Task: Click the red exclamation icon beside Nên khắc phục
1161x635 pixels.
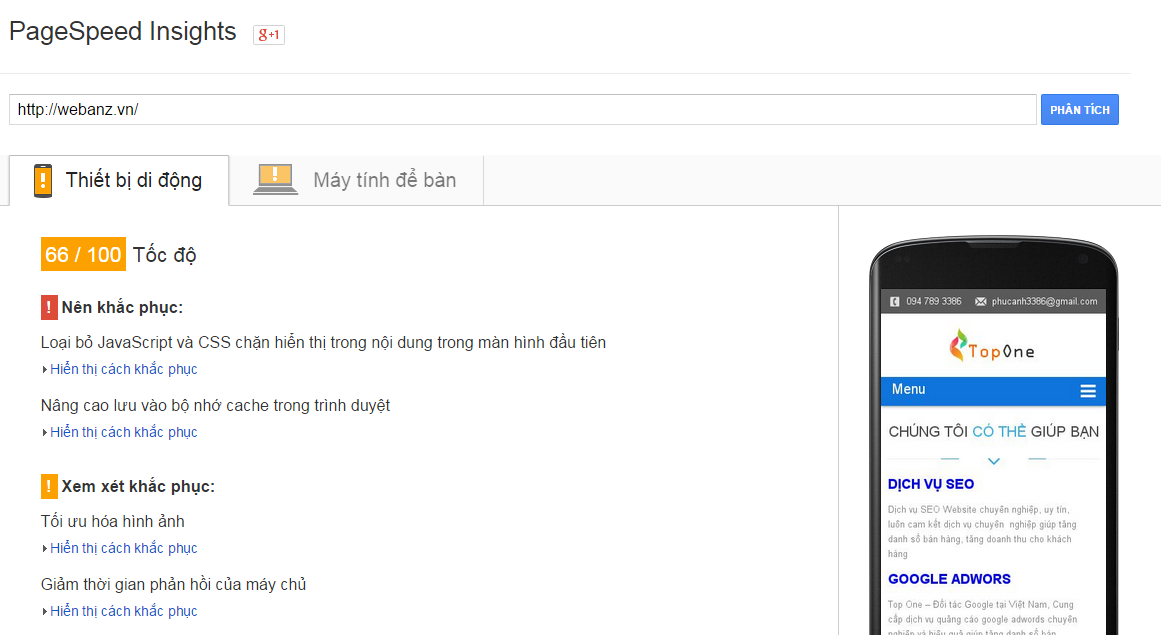Action: click(49, 306)
